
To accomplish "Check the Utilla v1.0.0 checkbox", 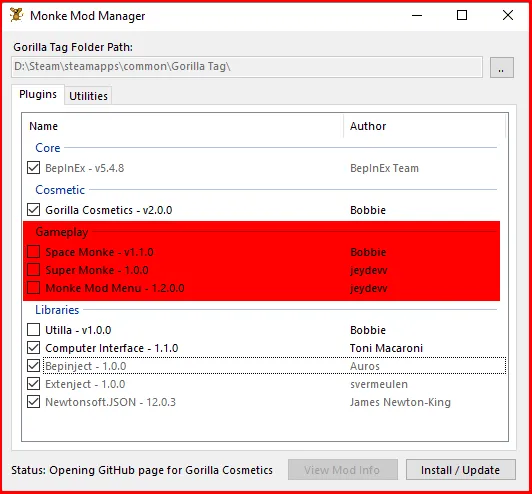I will pyautogui.click(x=33, y=330).
